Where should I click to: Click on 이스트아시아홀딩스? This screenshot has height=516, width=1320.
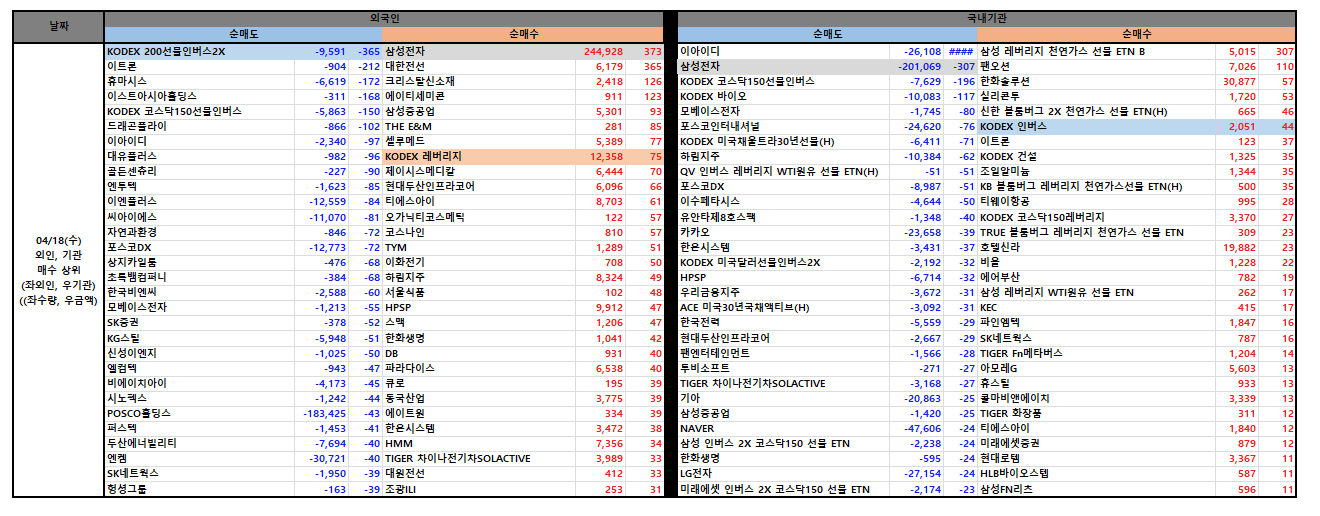199,96
